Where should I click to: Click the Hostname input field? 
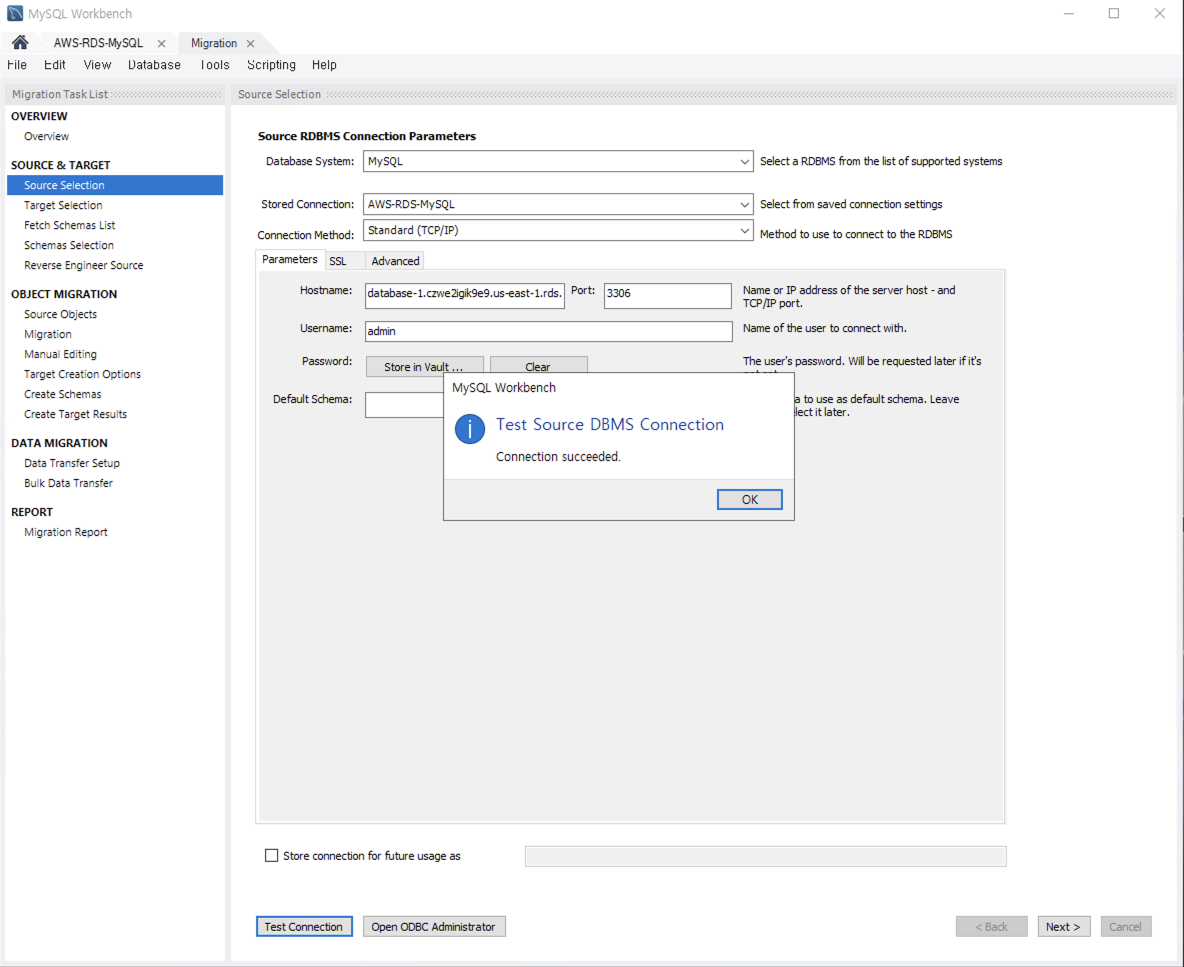[x=464, y=295]
